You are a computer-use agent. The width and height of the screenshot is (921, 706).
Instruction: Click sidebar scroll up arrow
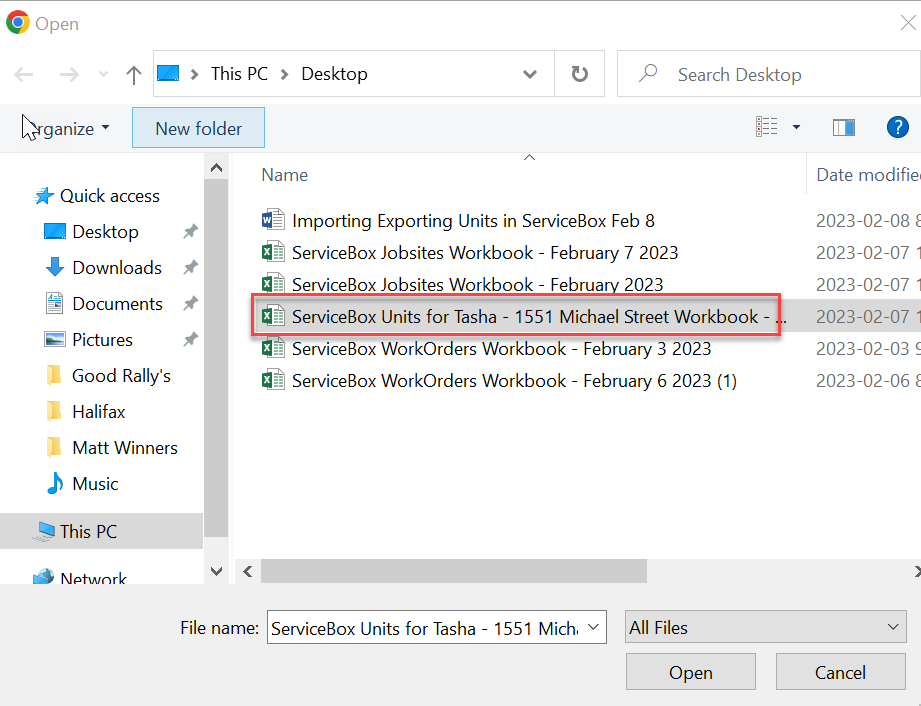coord(216,168)
